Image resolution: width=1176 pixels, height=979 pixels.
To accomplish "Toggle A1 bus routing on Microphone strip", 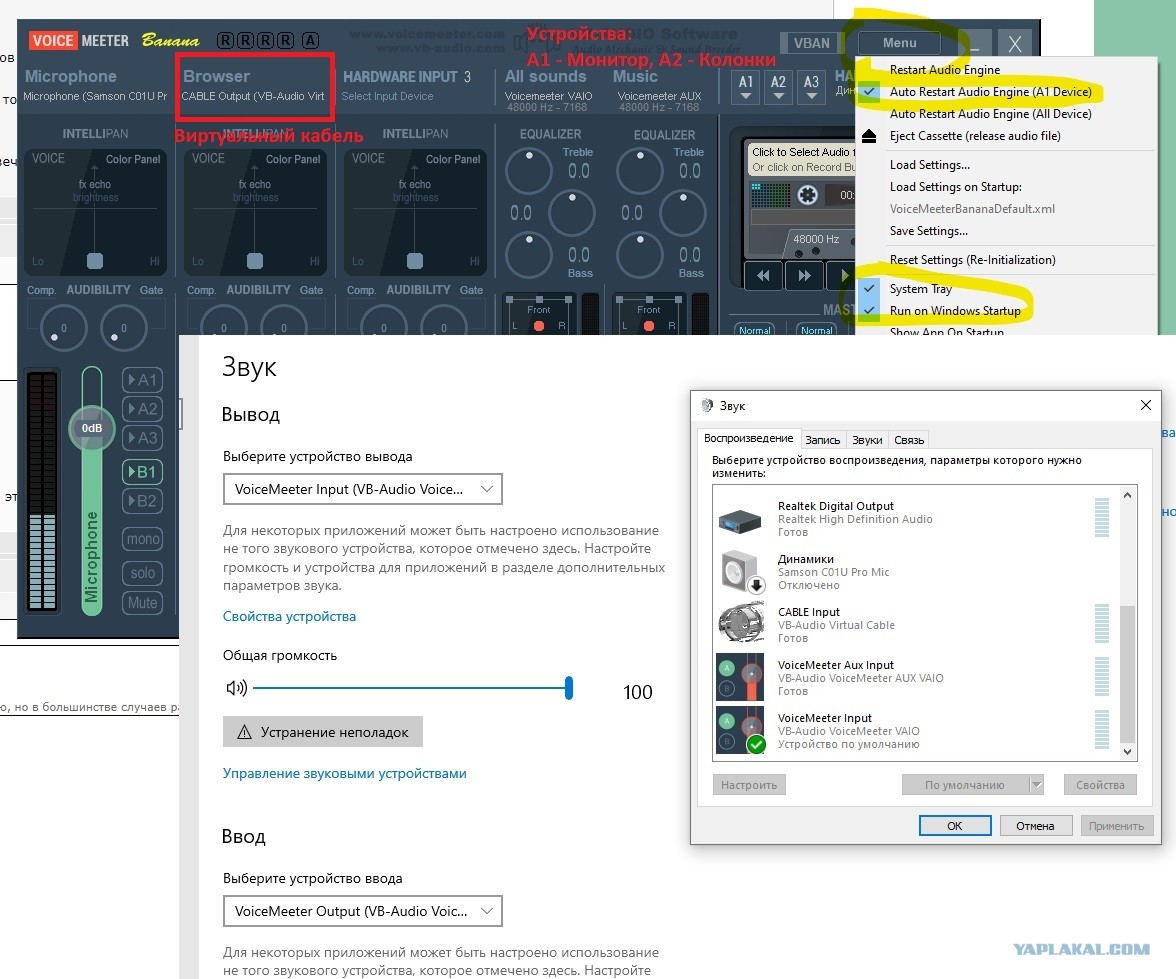I will tap(142, 380).
